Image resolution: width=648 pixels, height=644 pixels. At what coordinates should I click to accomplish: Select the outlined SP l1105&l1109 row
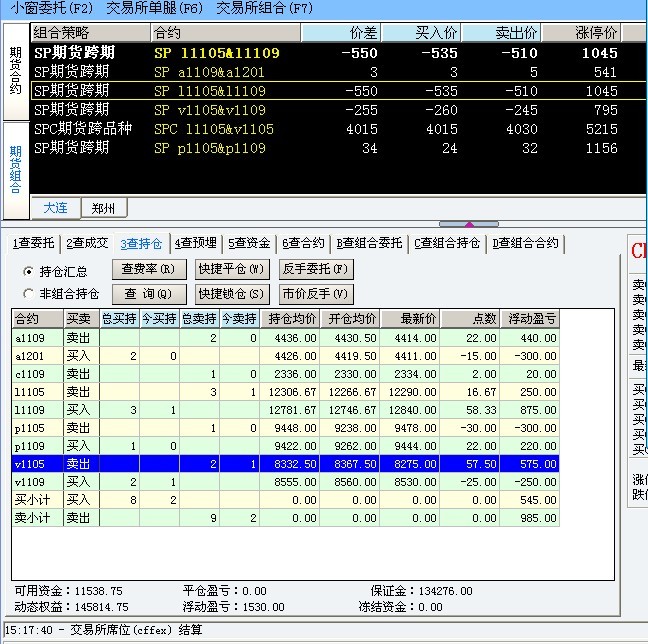point(338,91)
